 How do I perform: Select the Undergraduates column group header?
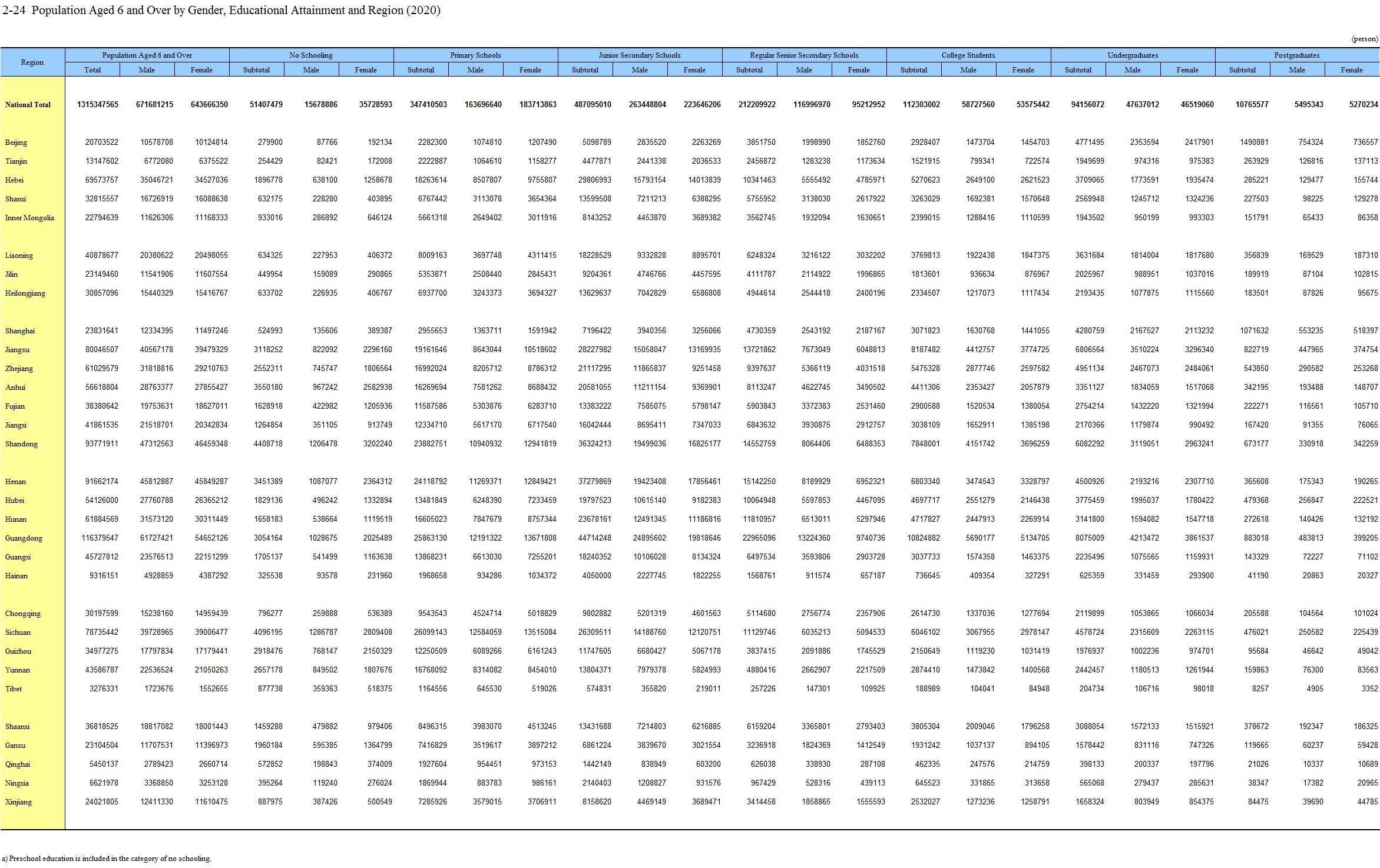[1132, 55]
